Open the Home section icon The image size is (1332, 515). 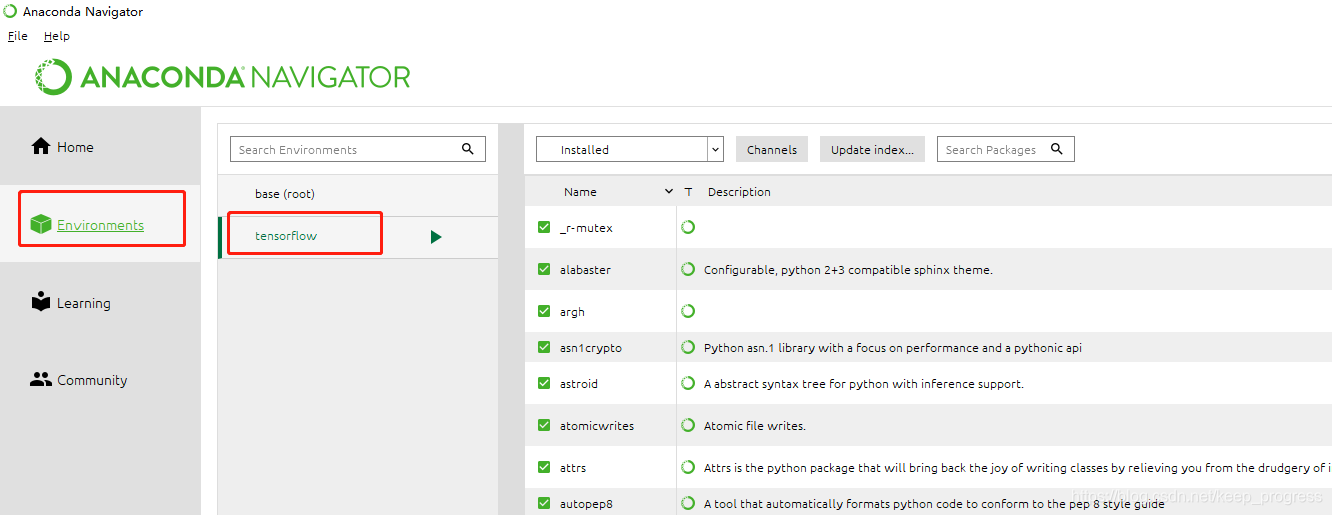point(41,147)
